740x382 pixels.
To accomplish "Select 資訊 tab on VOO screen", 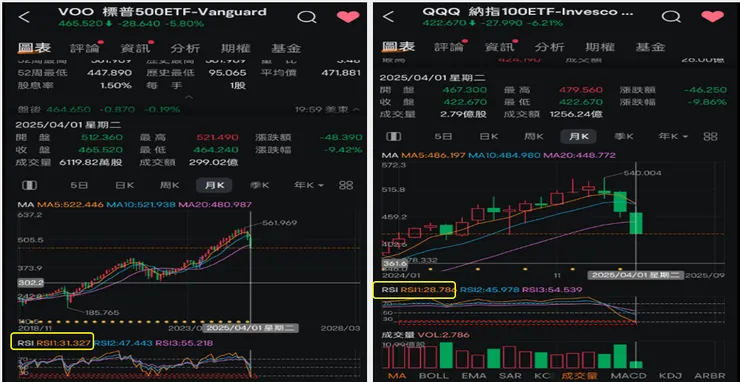I will click(x=135, y=48).
